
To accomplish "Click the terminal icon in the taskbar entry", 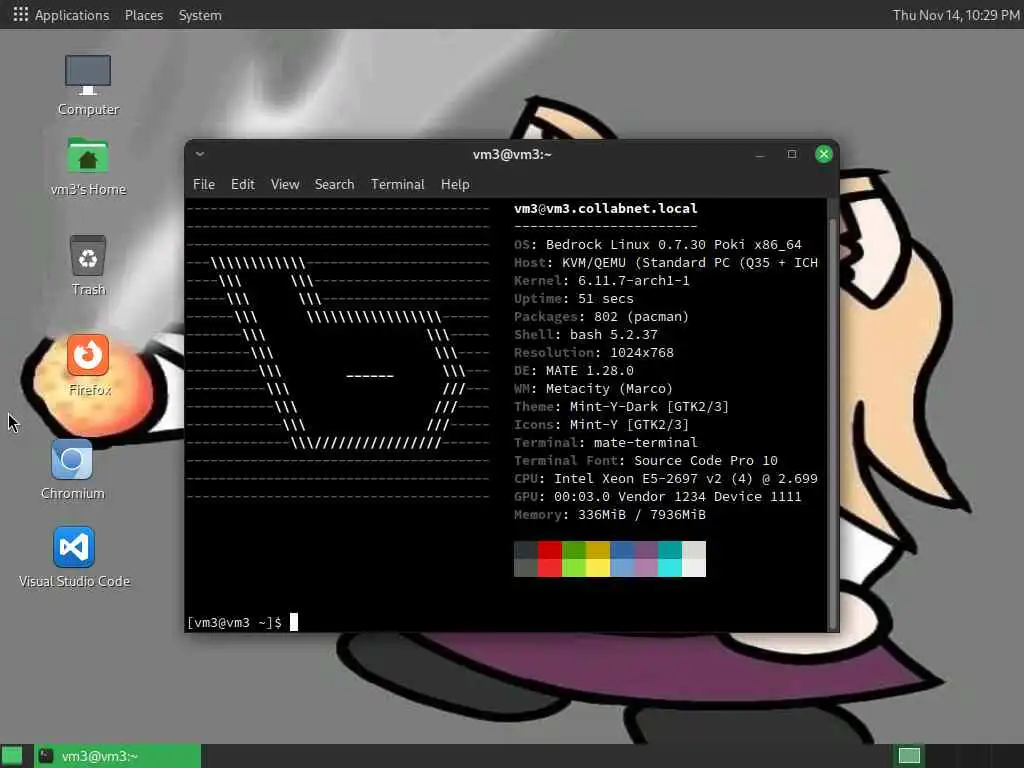I will click(x=46, y=756).
